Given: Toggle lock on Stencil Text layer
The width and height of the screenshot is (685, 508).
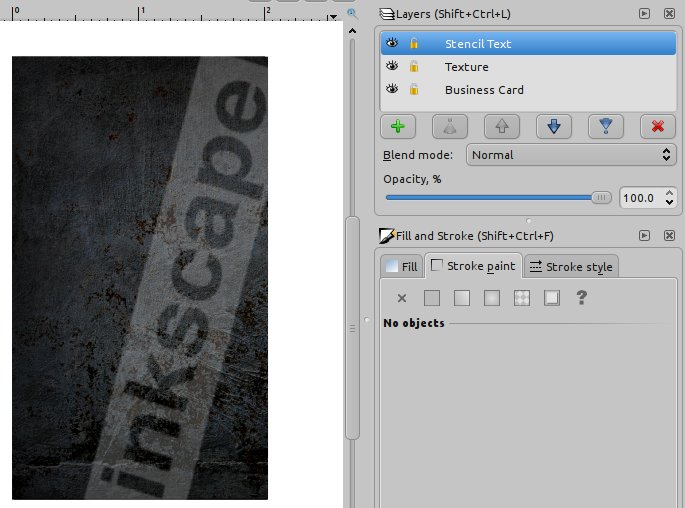Looking at the screenshot, I should coord(413,43).
